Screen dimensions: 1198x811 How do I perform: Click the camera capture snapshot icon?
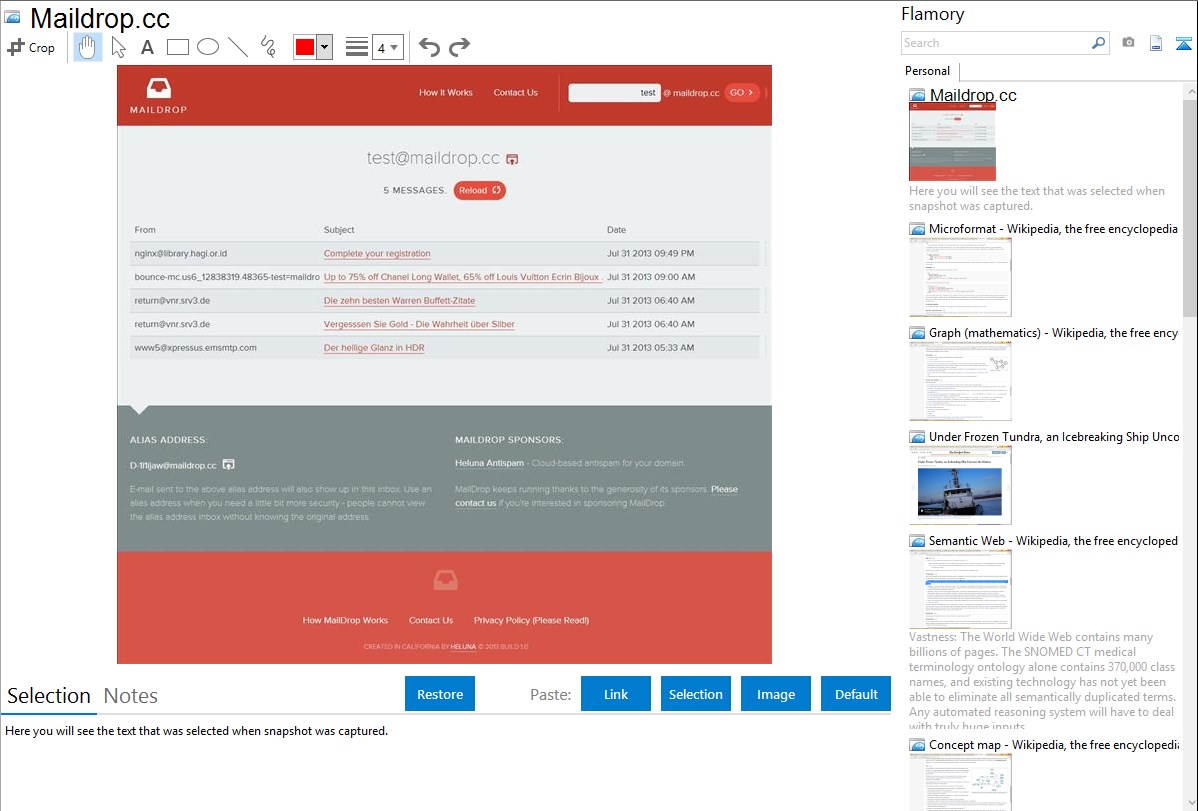tap(1128, 43)
